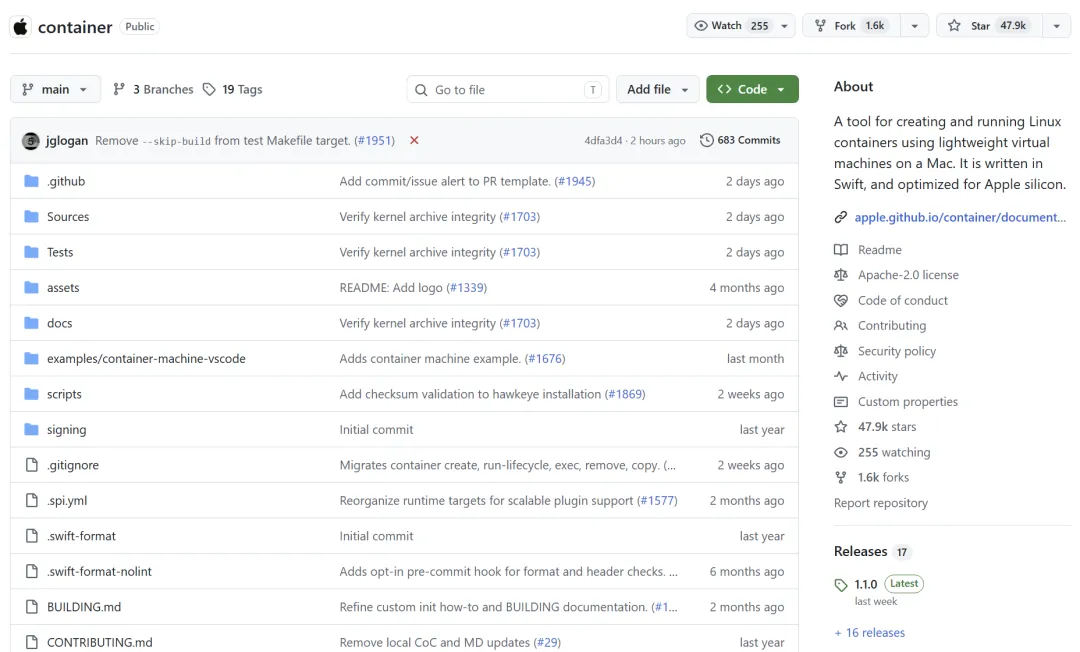Open the star lists dropdown arrow

[x=1057, y=26]
